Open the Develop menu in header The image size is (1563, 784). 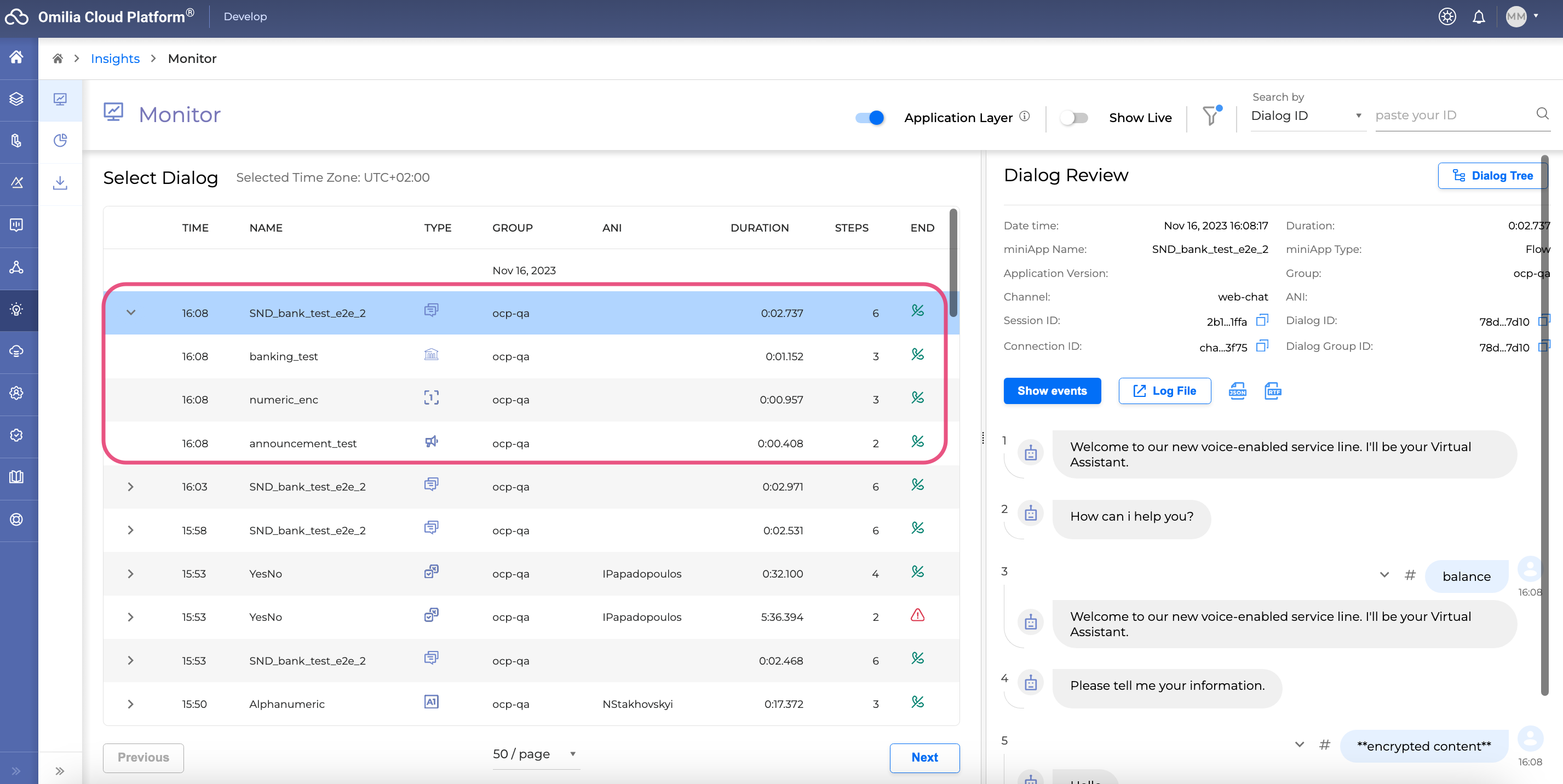click(x=245, y=17)
